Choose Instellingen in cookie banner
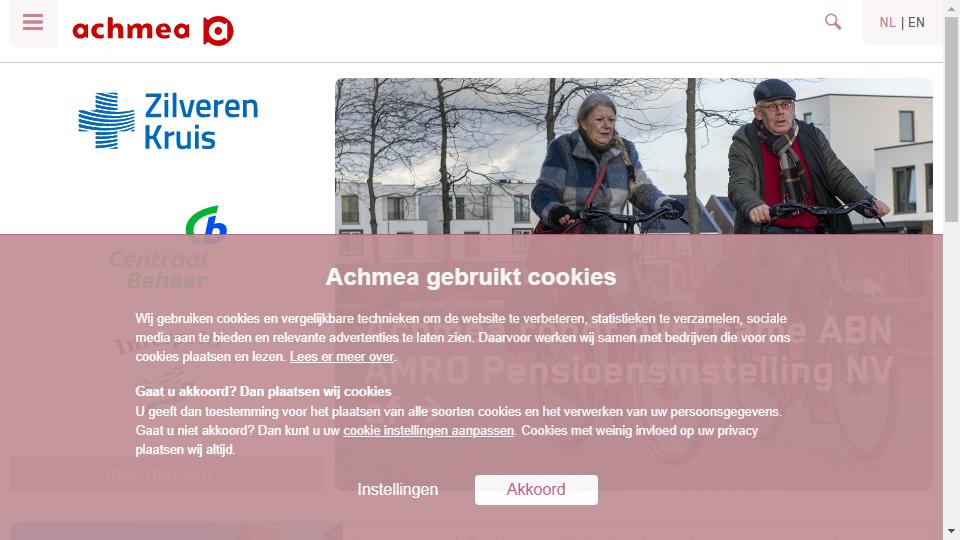 [398, 489]
